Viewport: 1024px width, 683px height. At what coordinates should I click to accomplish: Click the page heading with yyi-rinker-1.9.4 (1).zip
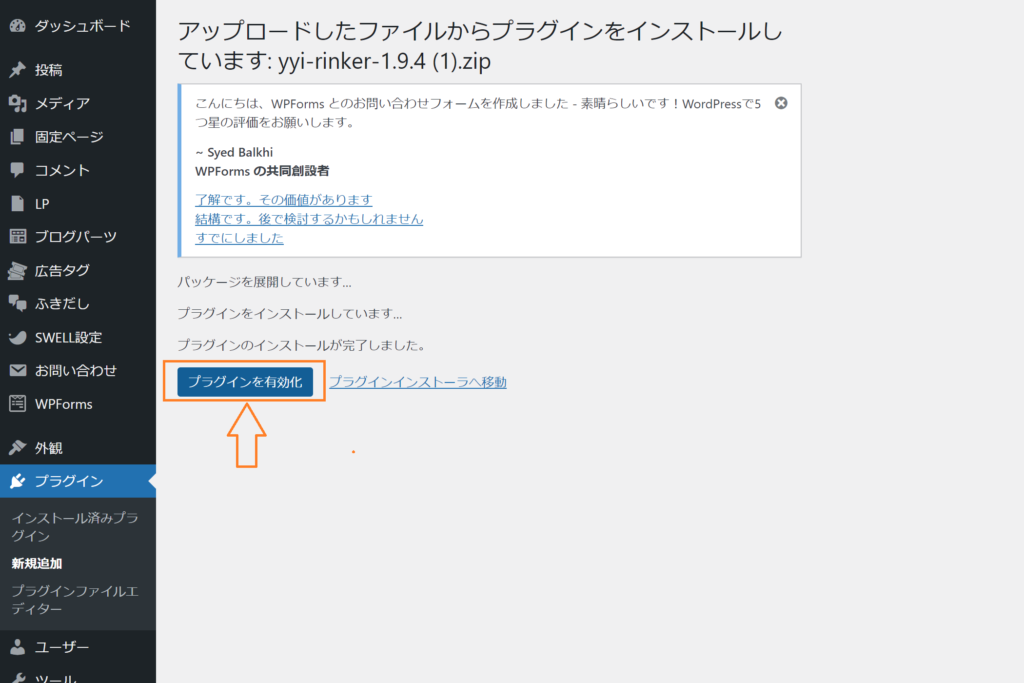pyautogui.click(x=480, y=46)
